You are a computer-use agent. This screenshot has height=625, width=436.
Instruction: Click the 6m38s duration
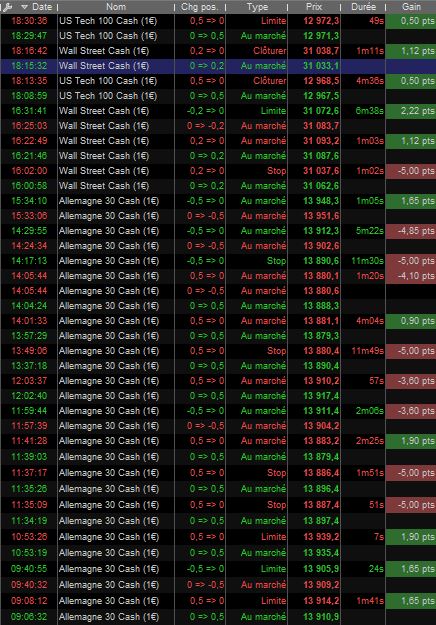coord(370,111)
